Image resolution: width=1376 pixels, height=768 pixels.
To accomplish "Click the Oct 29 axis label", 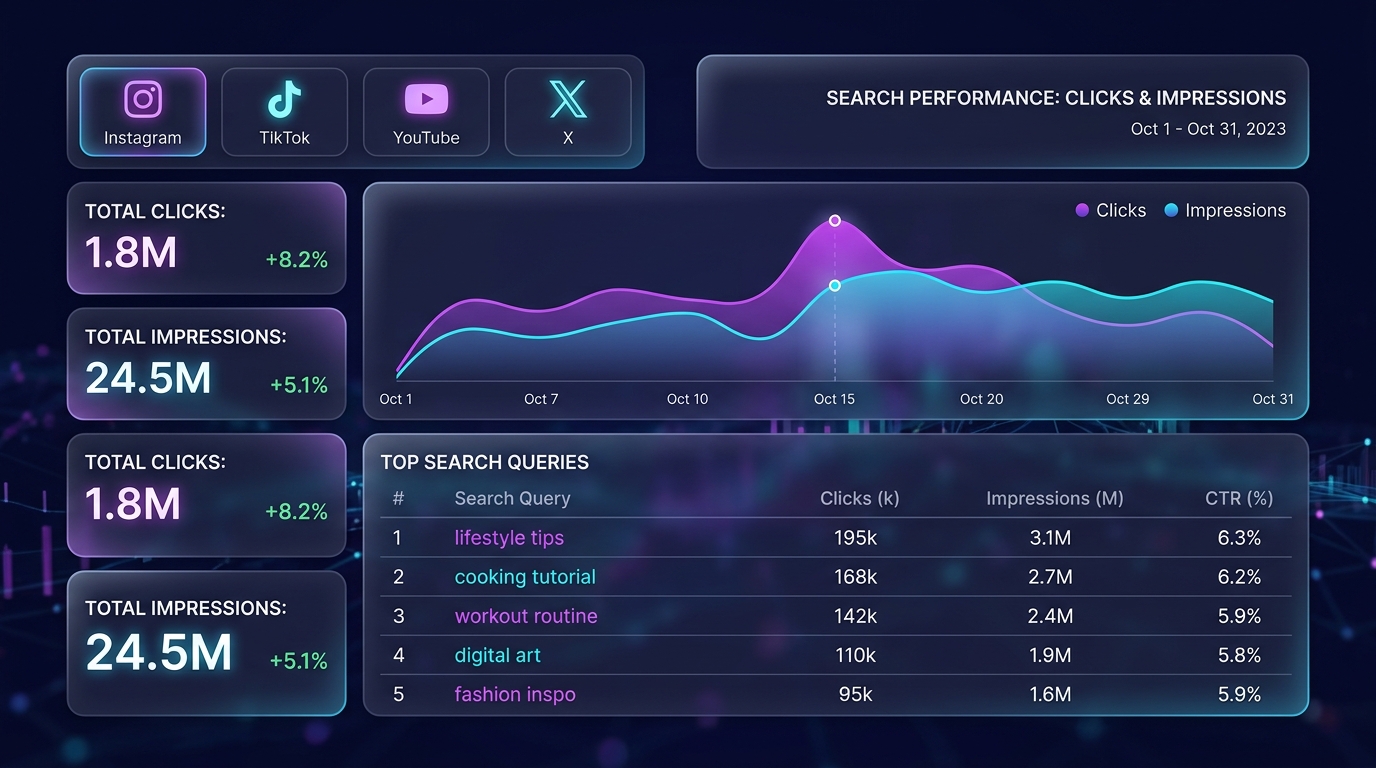I will coord(1127,399).
